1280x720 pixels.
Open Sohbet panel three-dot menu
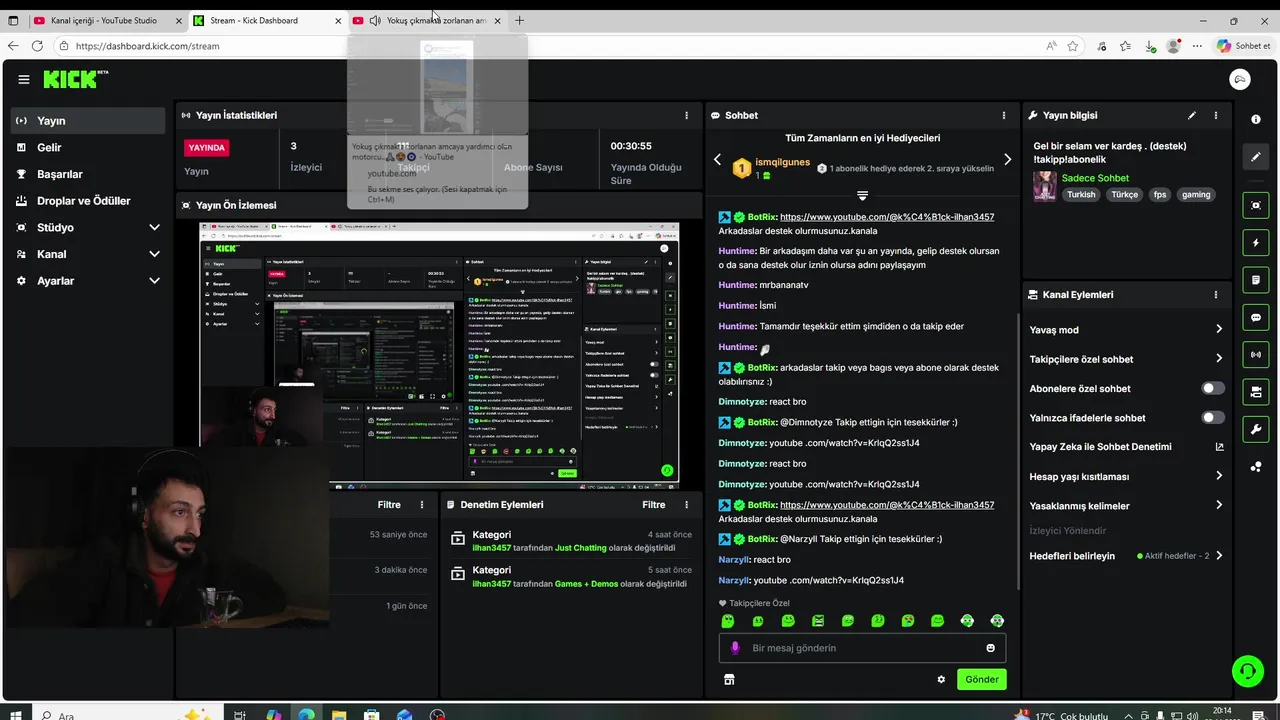coord(1004,115)
